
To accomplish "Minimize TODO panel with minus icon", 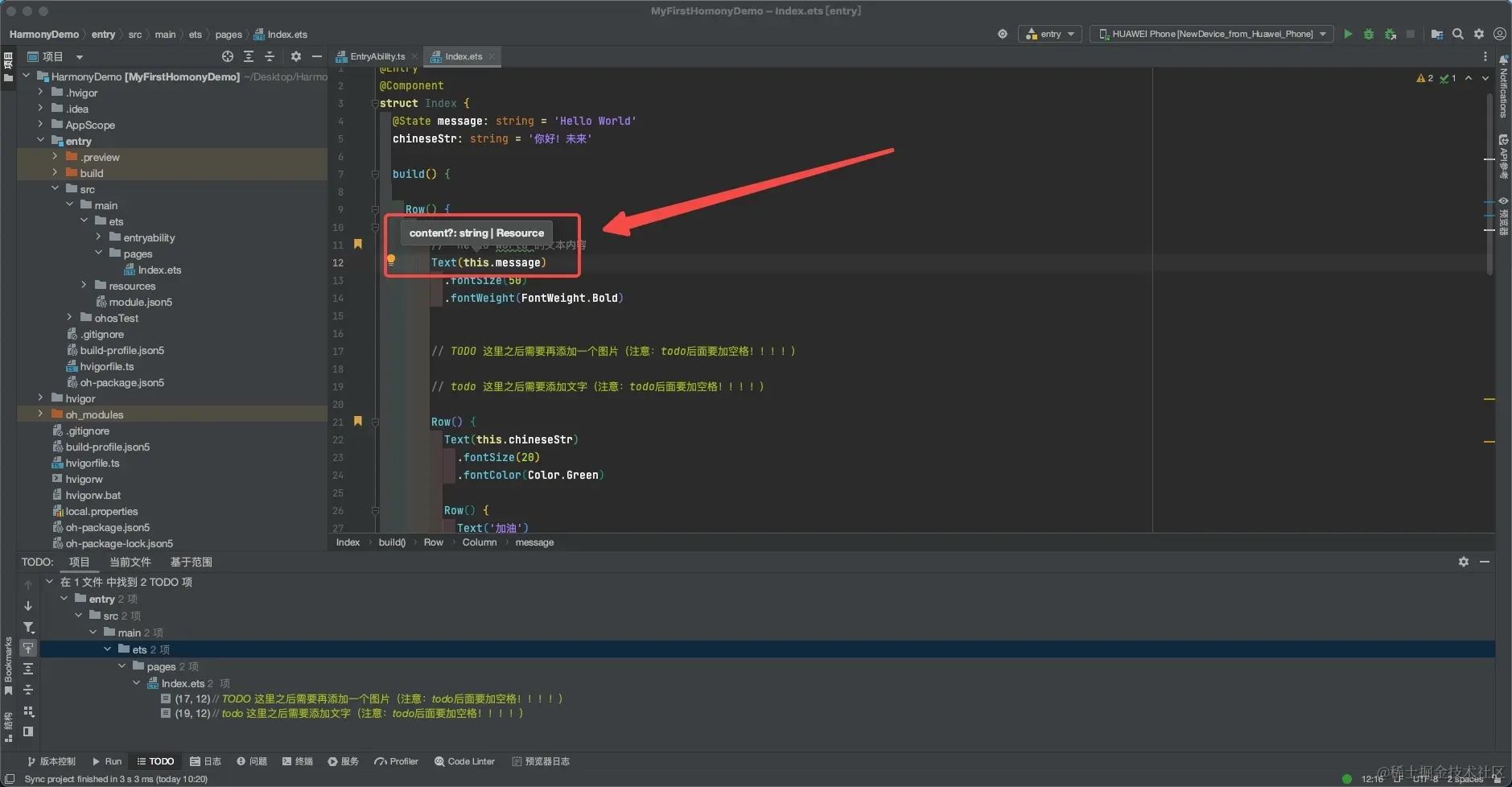I will (1485, 562).
